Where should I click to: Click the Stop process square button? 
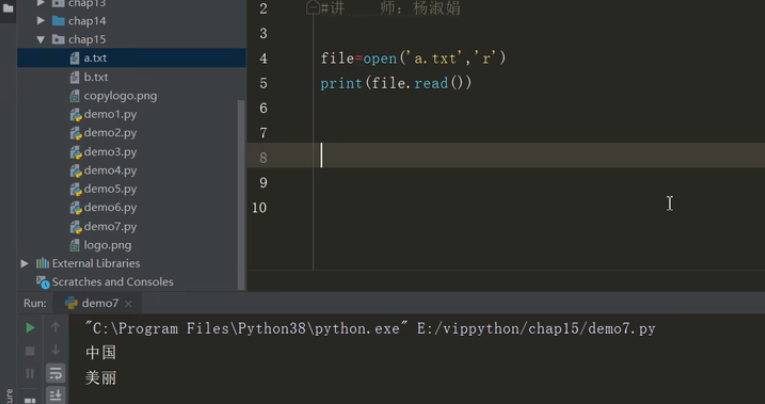click(30, 351)
